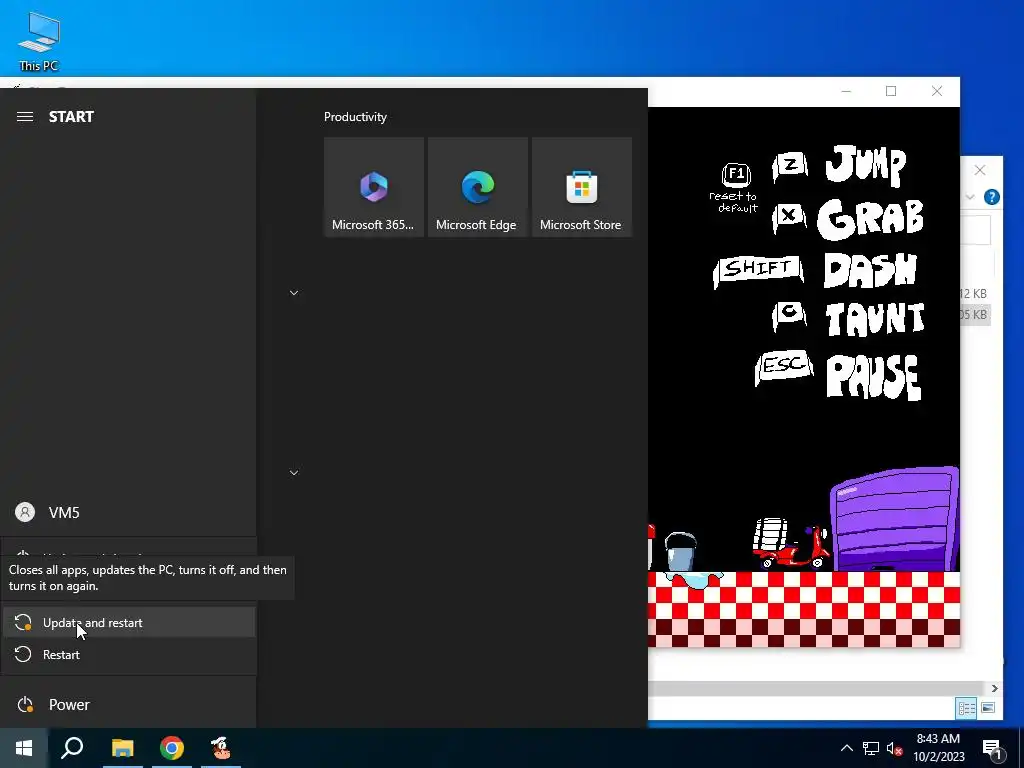The height and width of the screenshot is (768, 1024).
Task: Open the notification center icon
Action: (992, 748)
